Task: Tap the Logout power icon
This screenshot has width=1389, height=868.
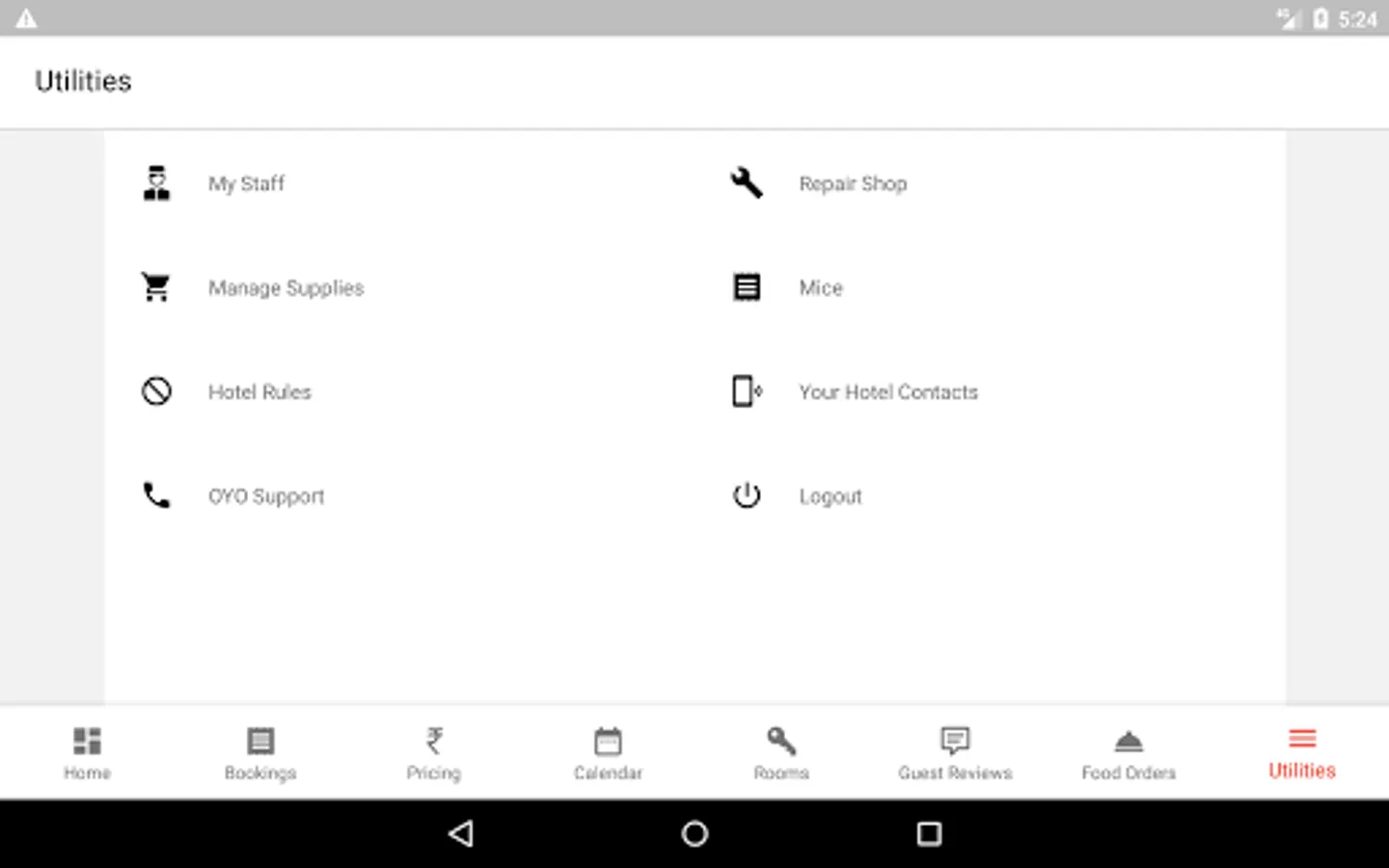Action: click(747, 496)
